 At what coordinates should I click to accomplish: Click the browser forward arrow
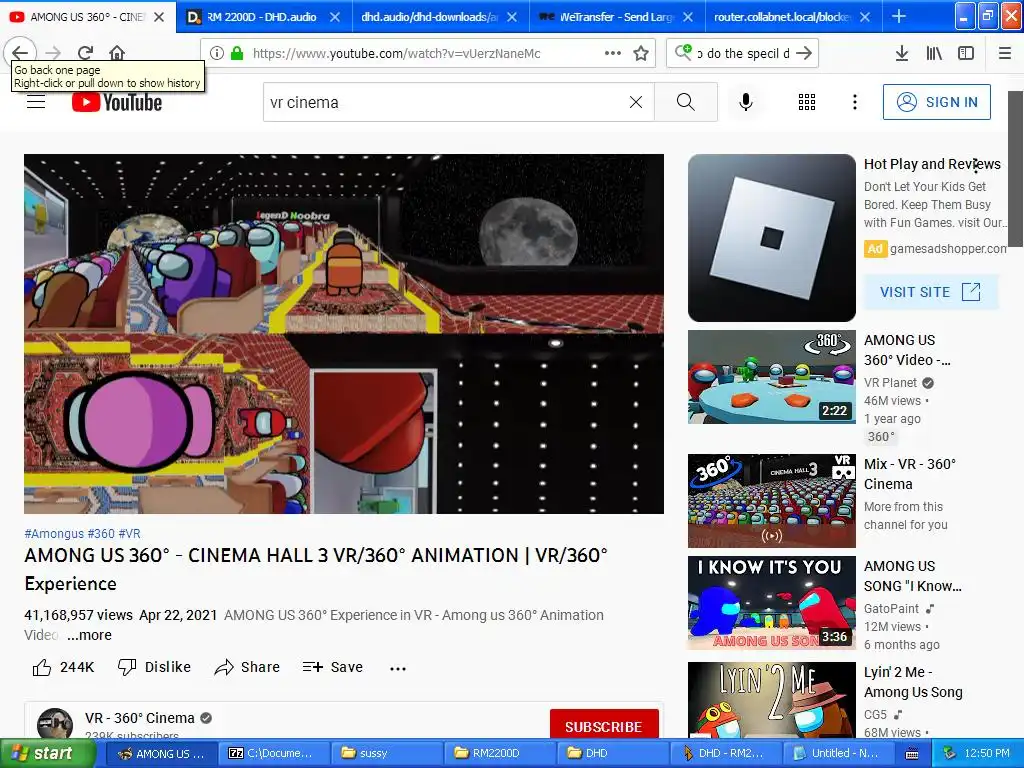coord(54,53)
